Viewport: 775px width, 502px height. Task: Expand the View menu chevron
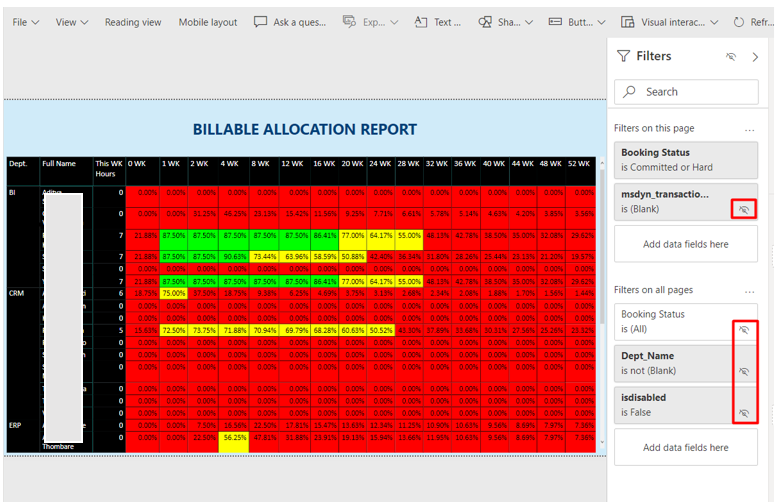pyautogui.click(x=84, y=22)
